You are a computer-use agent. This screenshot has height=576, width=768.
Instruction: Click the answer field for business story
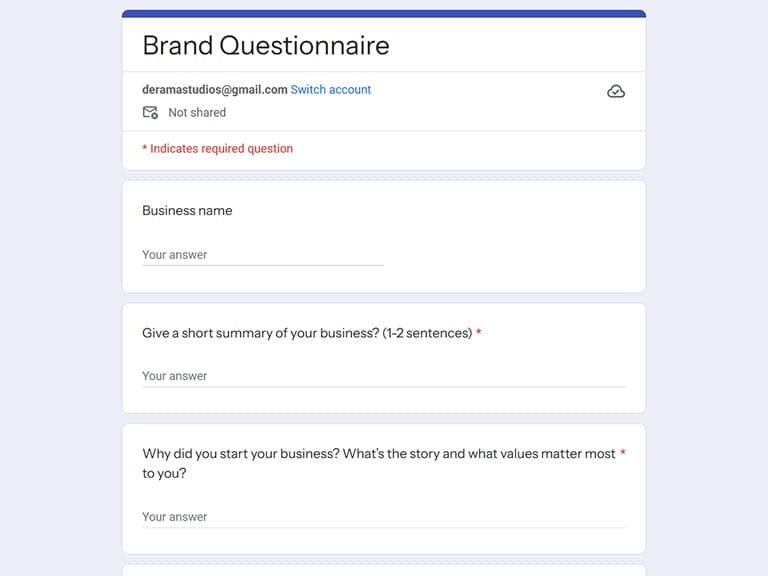383,517
